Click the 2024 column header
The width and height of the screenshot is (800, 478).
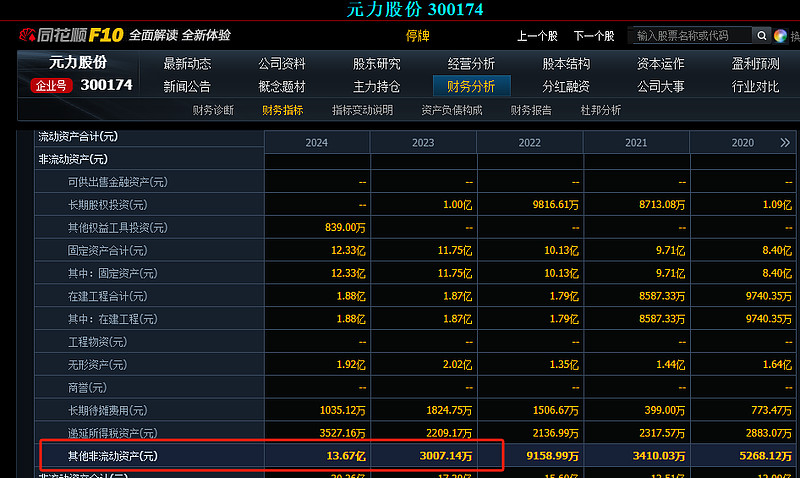(x=317, y=143)
